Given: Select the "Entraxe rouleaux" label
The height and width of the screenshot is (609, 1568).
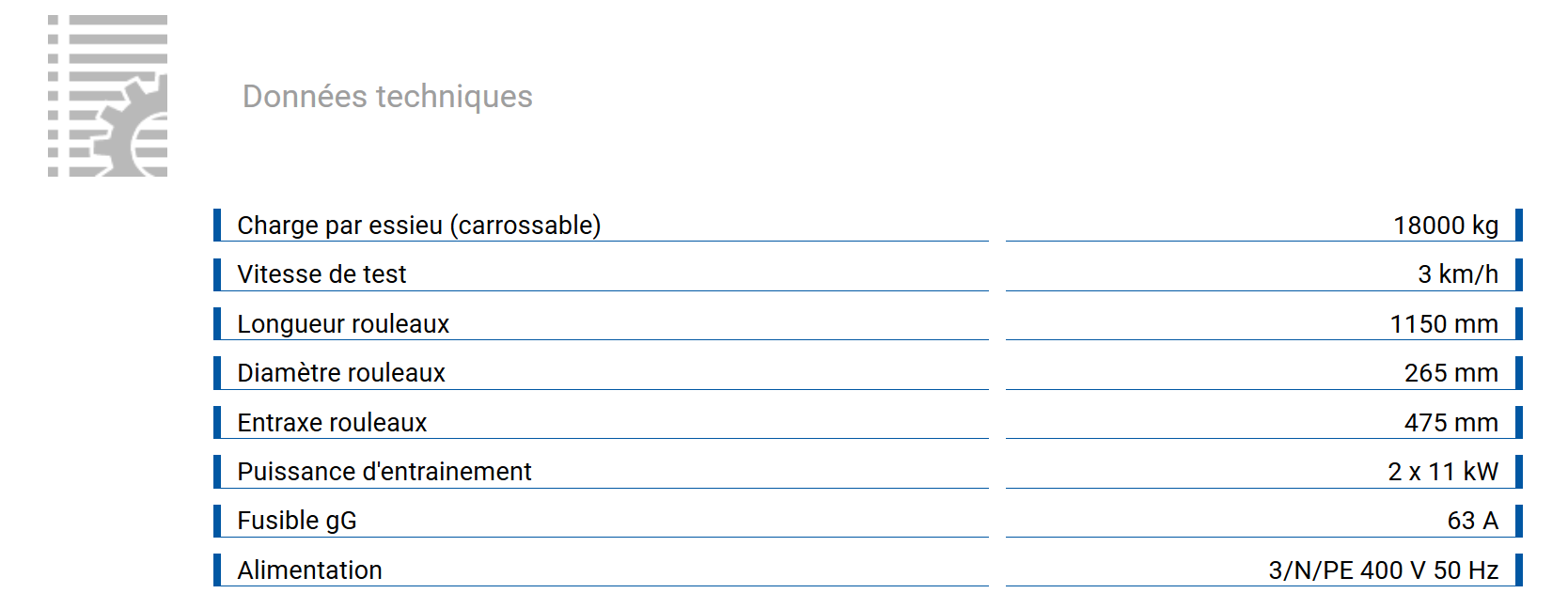Looking at the screenshot, I should 332,423.
